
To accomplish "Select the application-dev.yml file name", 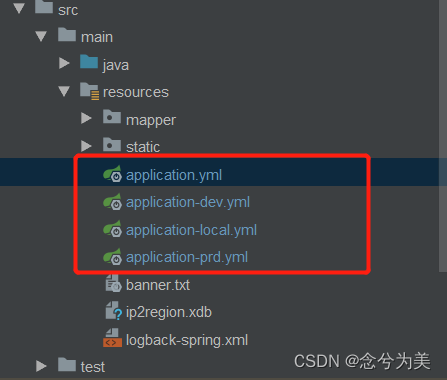I will [x=188, y=203].
